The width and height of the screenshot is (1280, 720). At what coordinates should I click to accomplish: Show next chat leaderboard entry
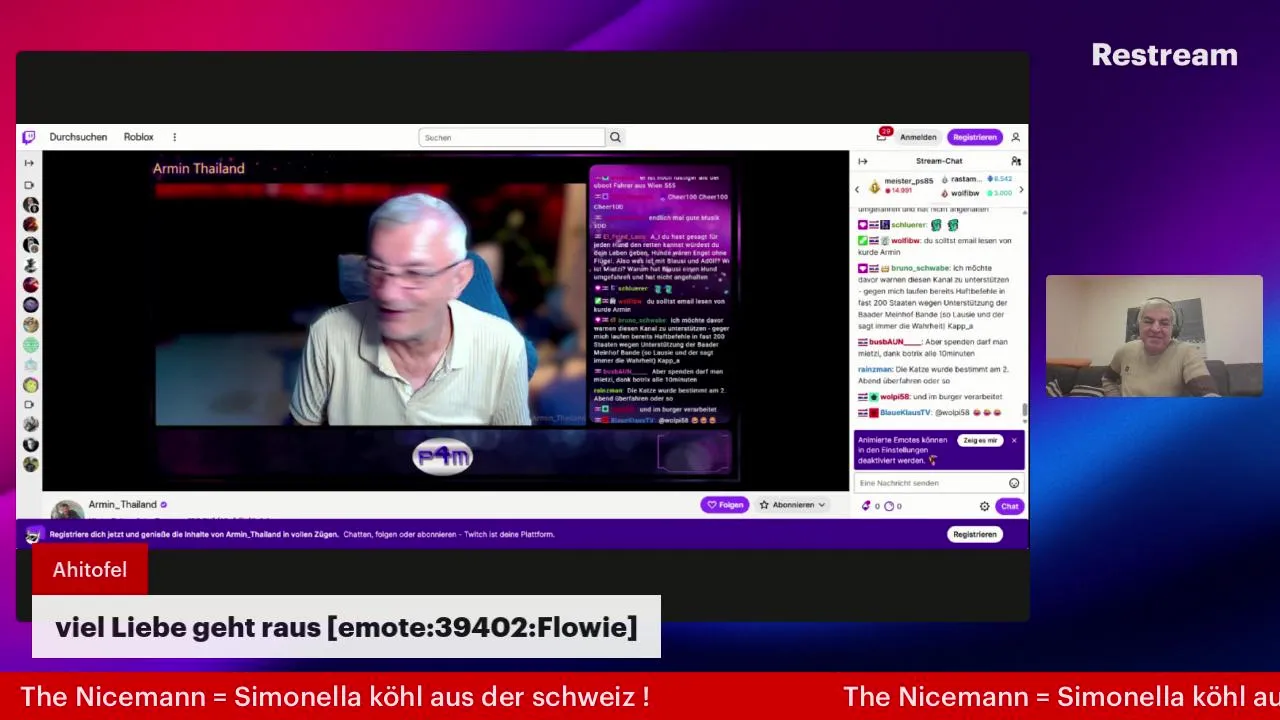pos(1021,189)
